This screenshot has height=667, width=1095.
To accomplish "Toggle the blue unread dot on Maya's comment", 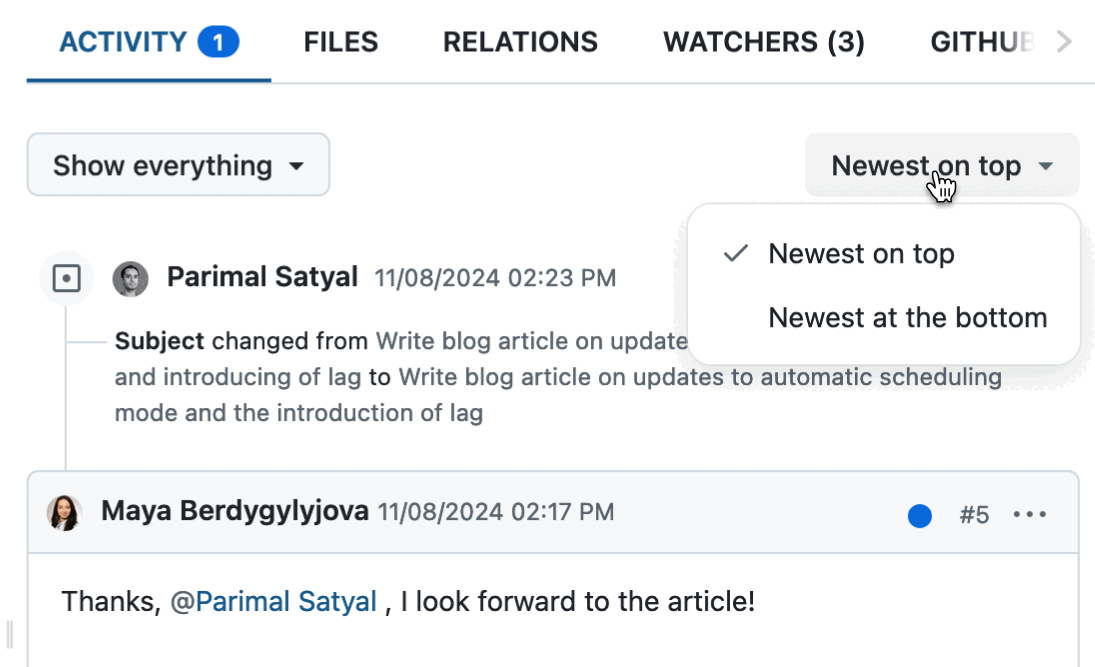I will tap(919, 514).
